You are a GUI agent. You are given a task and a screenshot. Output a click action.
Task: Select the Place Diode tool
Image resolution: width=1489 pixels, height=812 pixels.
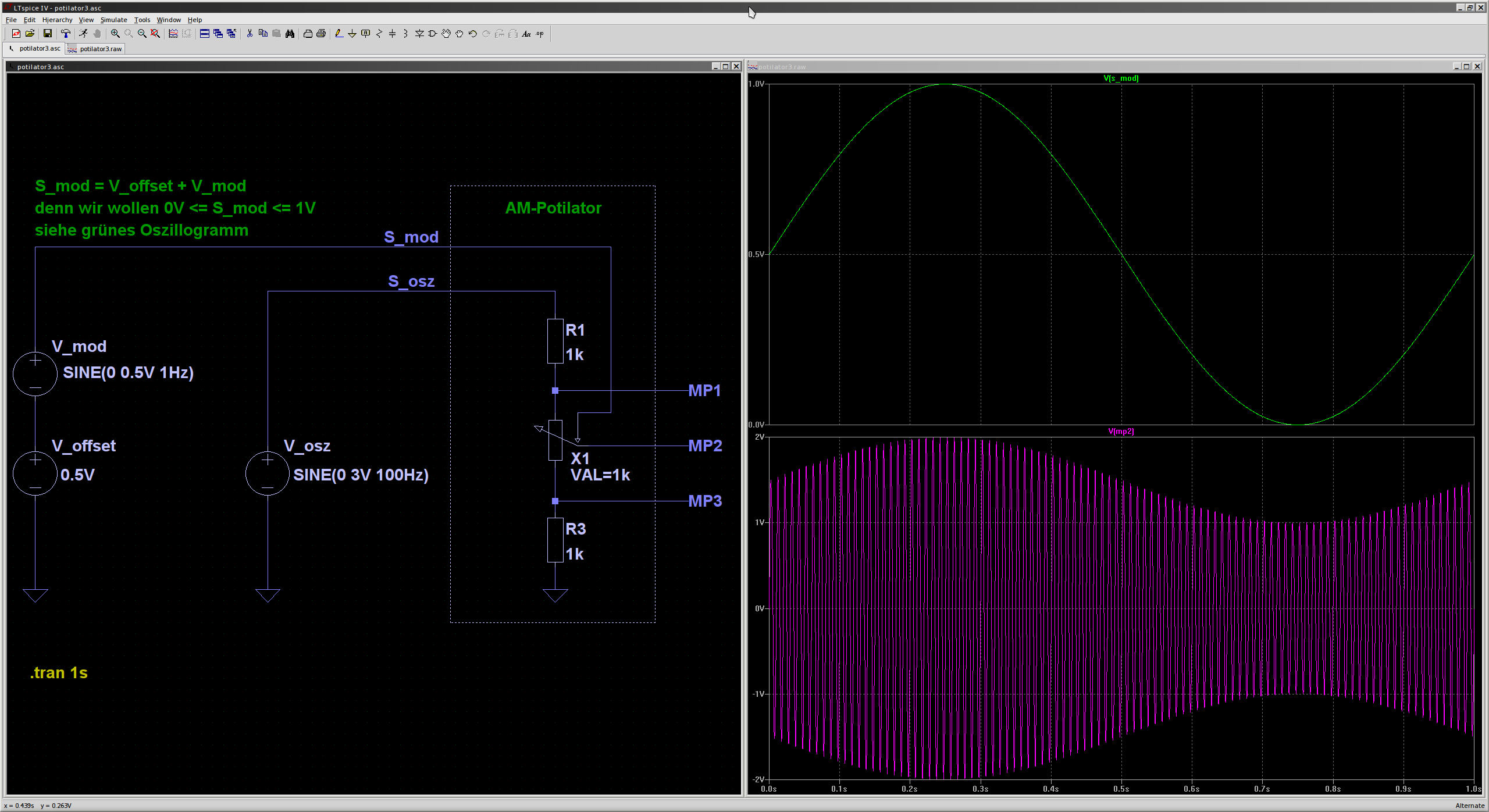[x=419, y=34]
